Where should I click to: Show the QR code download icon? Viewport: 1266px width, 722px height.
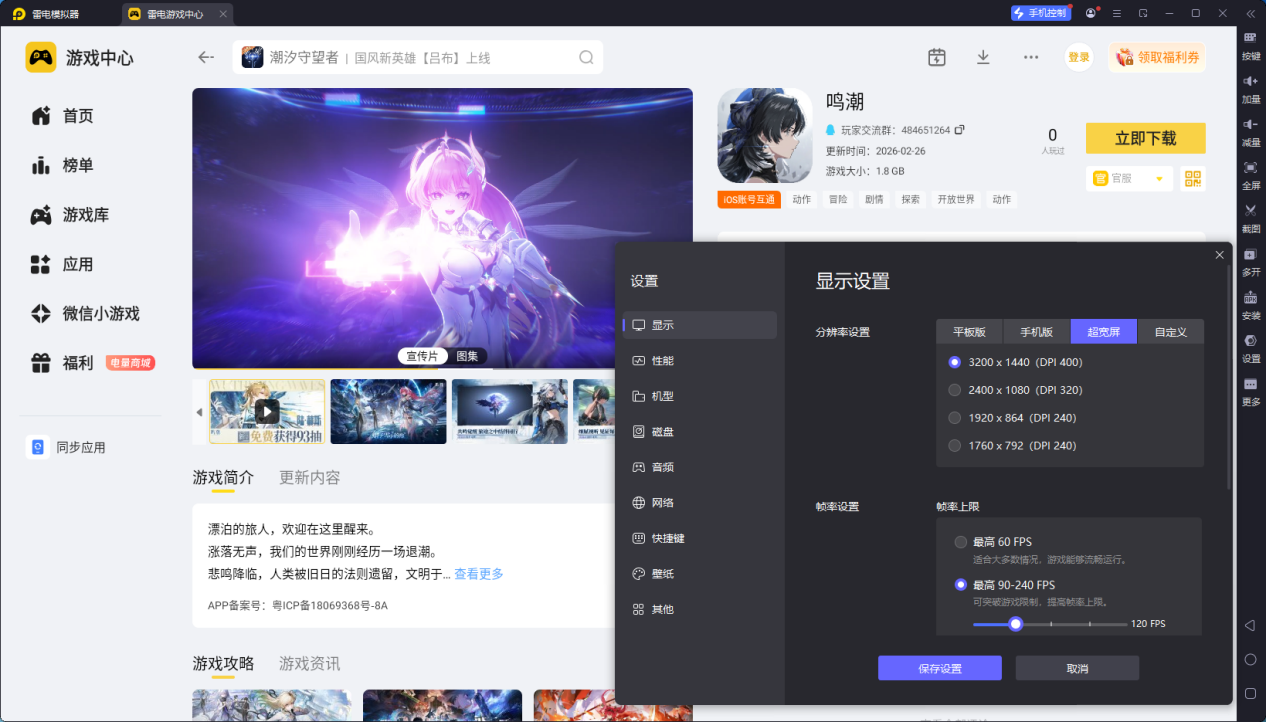(x=1192, y=178)
